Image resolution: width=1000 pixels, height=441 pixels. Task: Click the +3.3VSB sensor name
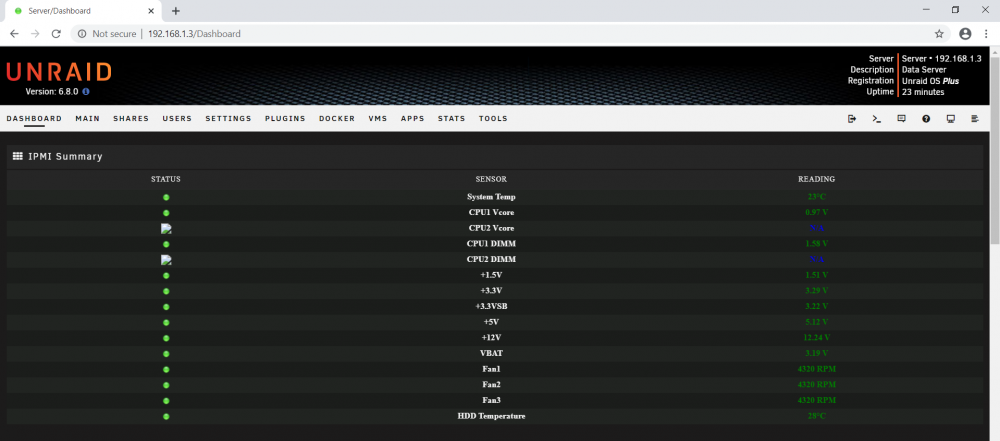(491, 306)
